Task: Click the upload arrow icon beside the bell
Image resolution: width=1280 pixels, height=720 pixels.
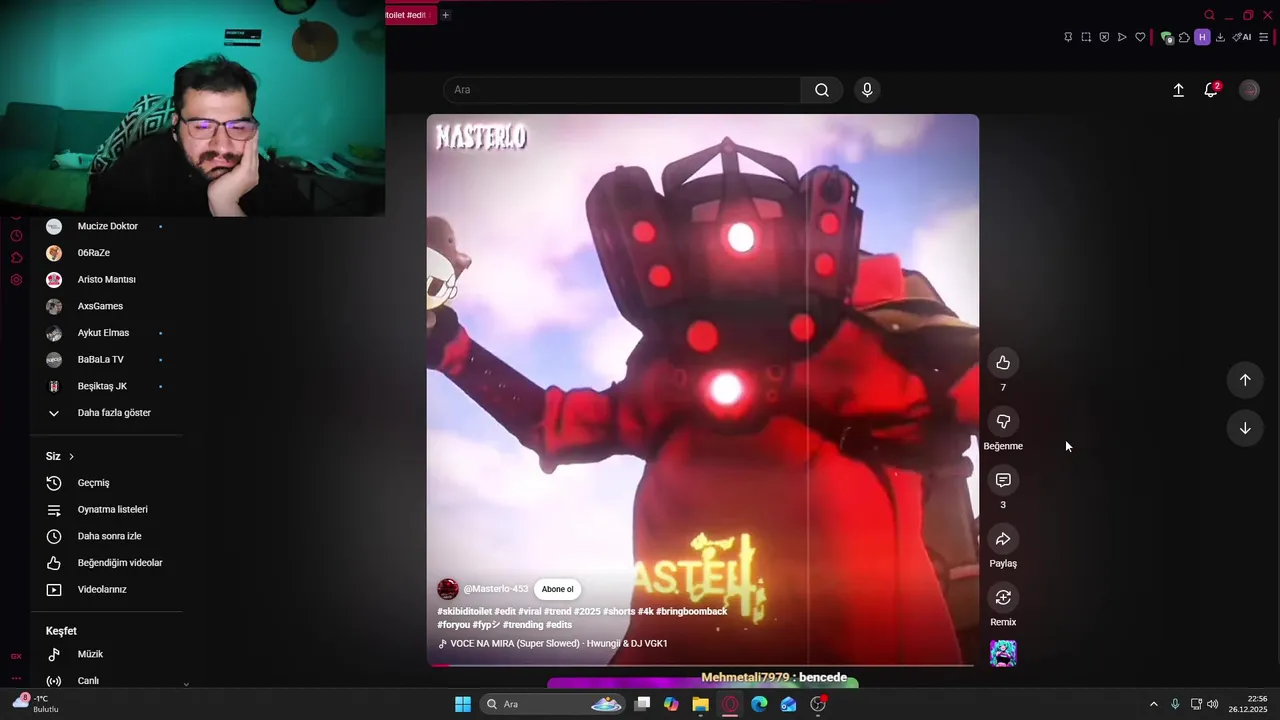Action: tap(1178, 90)
